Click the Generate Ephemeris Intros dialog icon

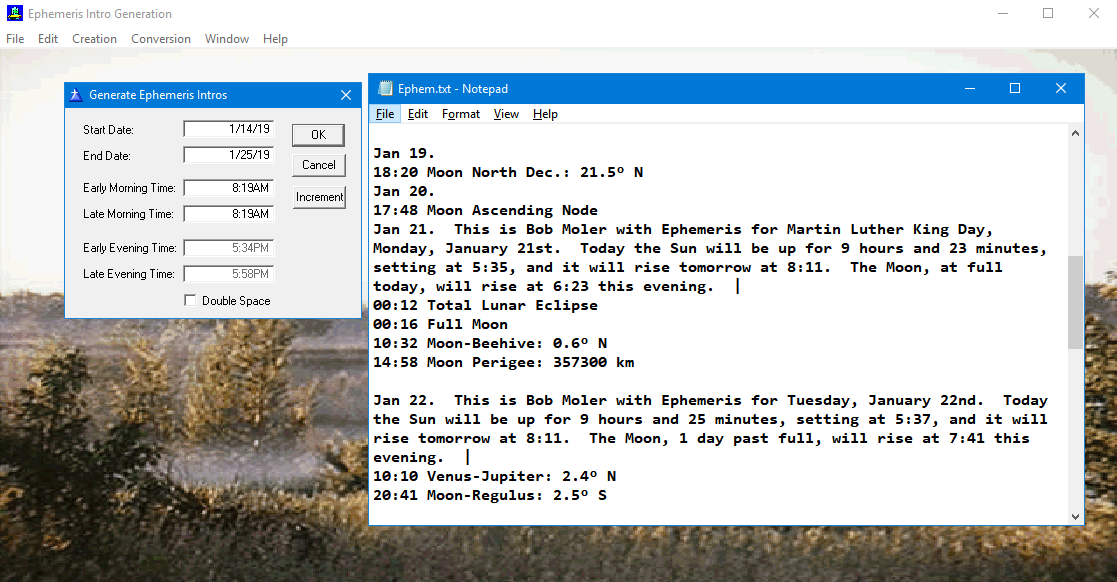tap(75, 95)
